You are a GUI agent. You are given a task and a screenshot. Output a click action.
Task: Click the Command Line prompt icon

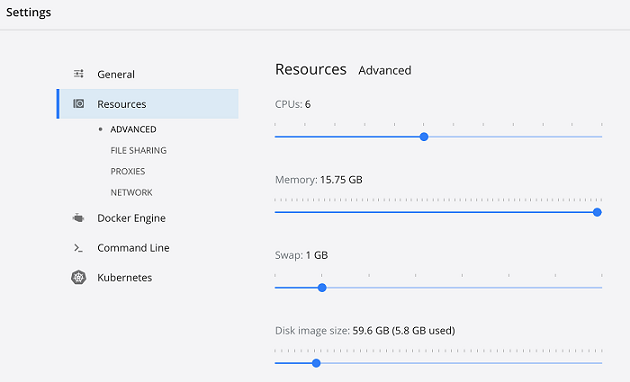coord(78,248)
